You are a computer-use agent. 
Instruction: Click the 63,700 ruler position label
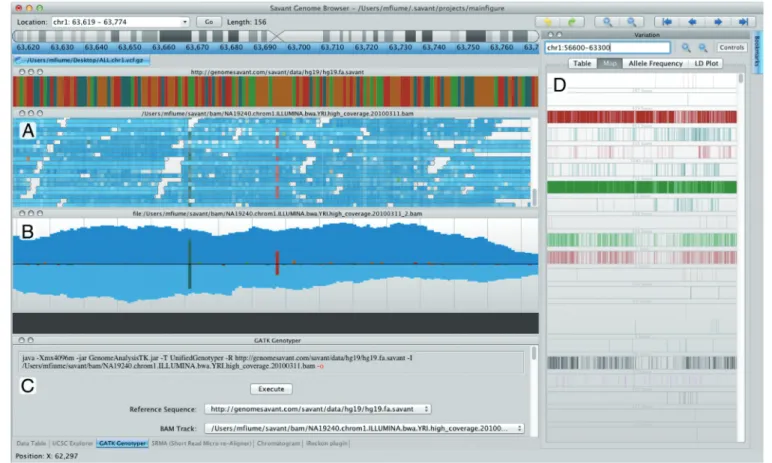click(x=299, y=47)
